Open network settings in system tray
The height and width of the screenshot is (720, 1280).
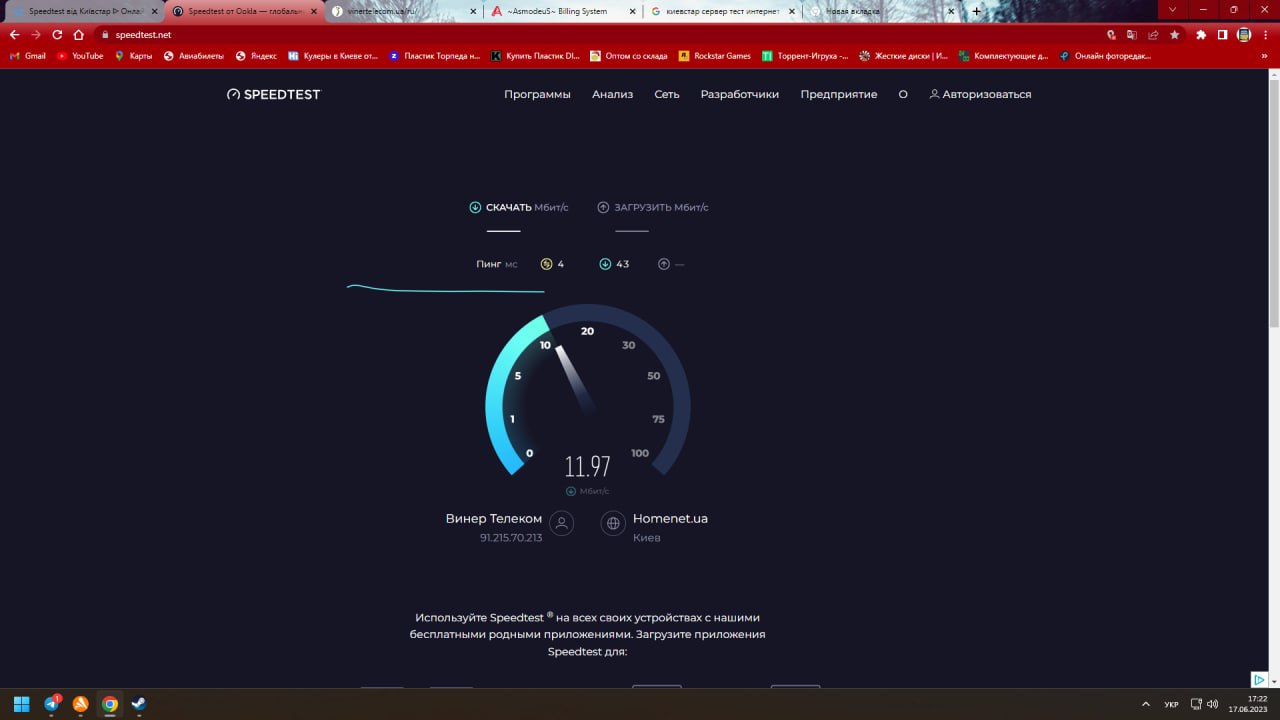[x=1196, y=704]
